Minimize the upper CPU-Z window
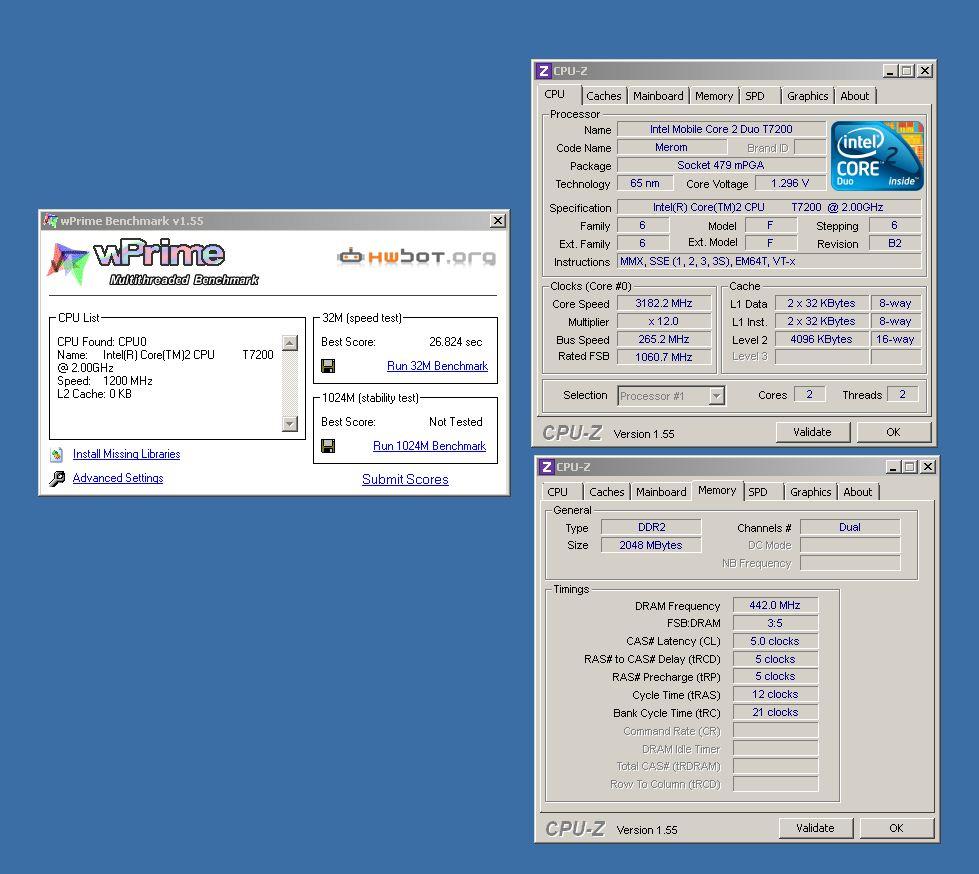 tap(890, 71)
